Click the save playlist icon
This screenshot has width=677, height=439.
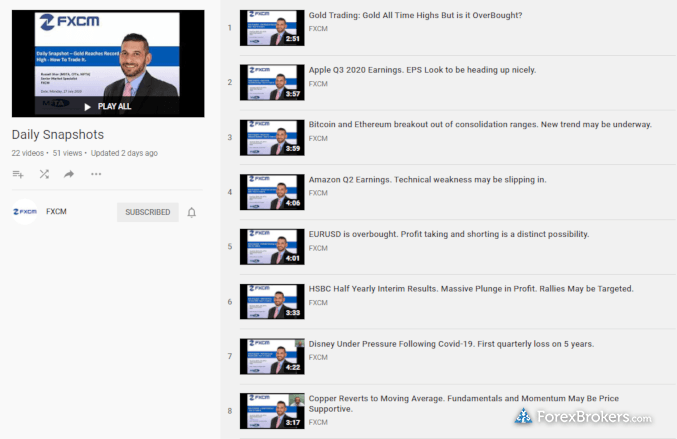pyautogui.click(x=18, y=174)
